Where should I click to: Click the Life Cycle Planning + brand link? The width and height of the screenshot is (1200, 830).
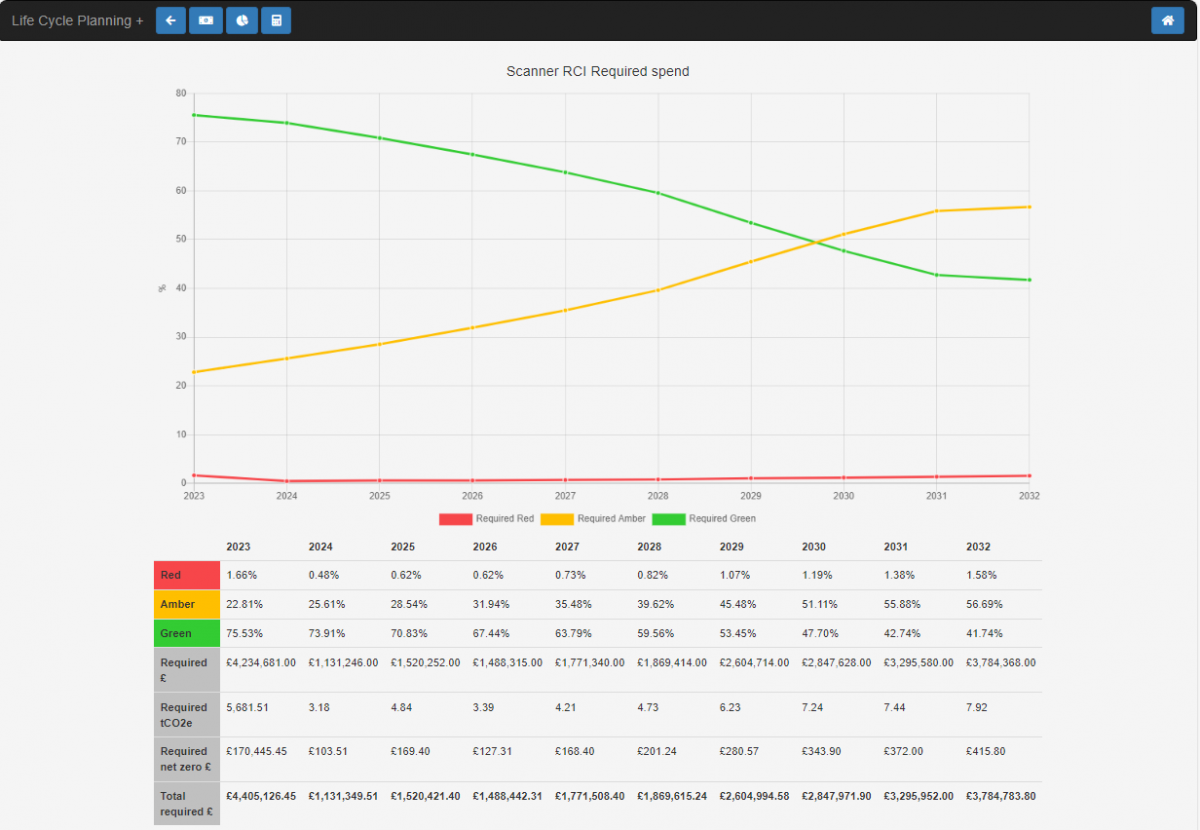(77, 20)
